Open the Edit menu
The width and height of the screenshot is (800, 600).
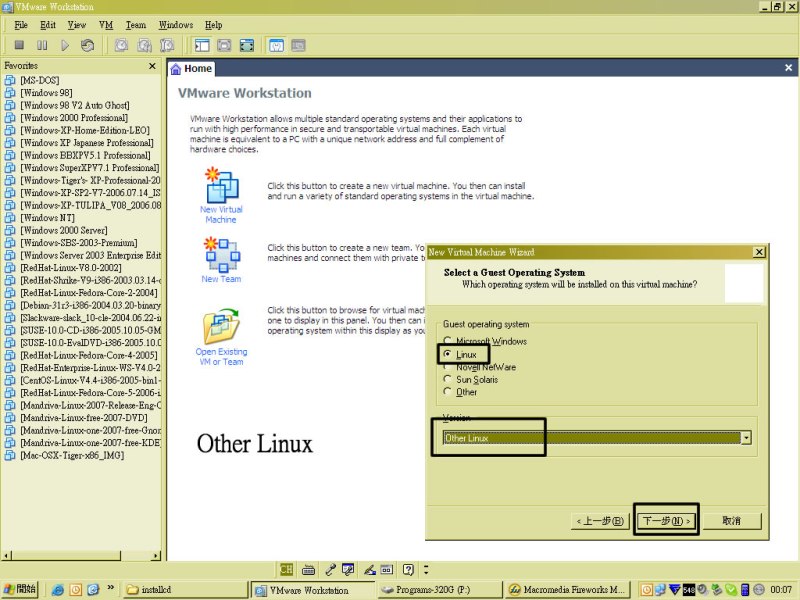point(48,25)
